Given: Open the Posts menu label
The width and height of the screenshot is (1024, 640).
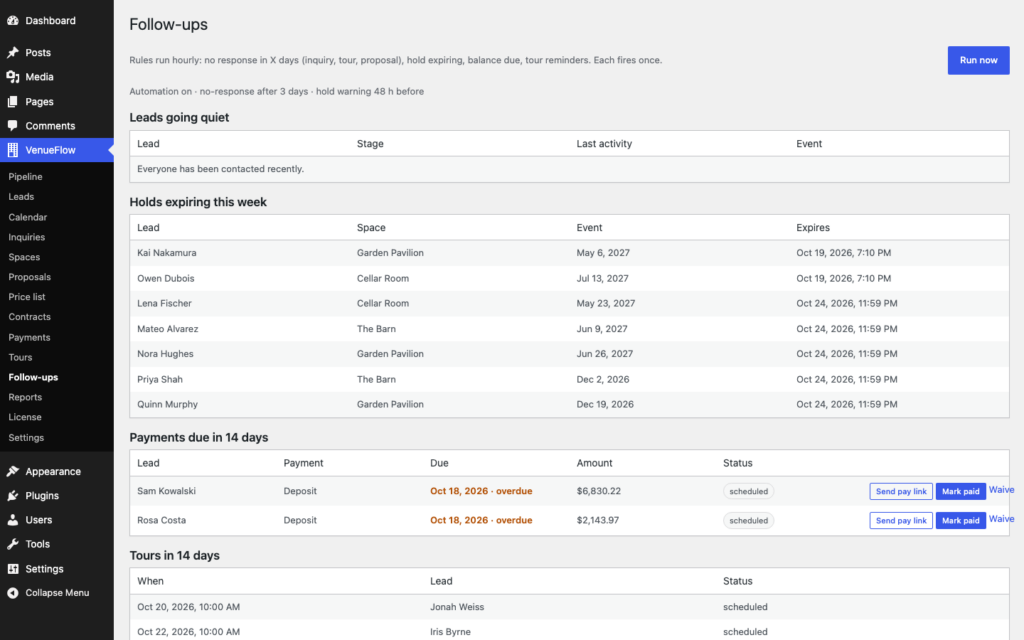Looking at the screenshot, I should [38, 52].
